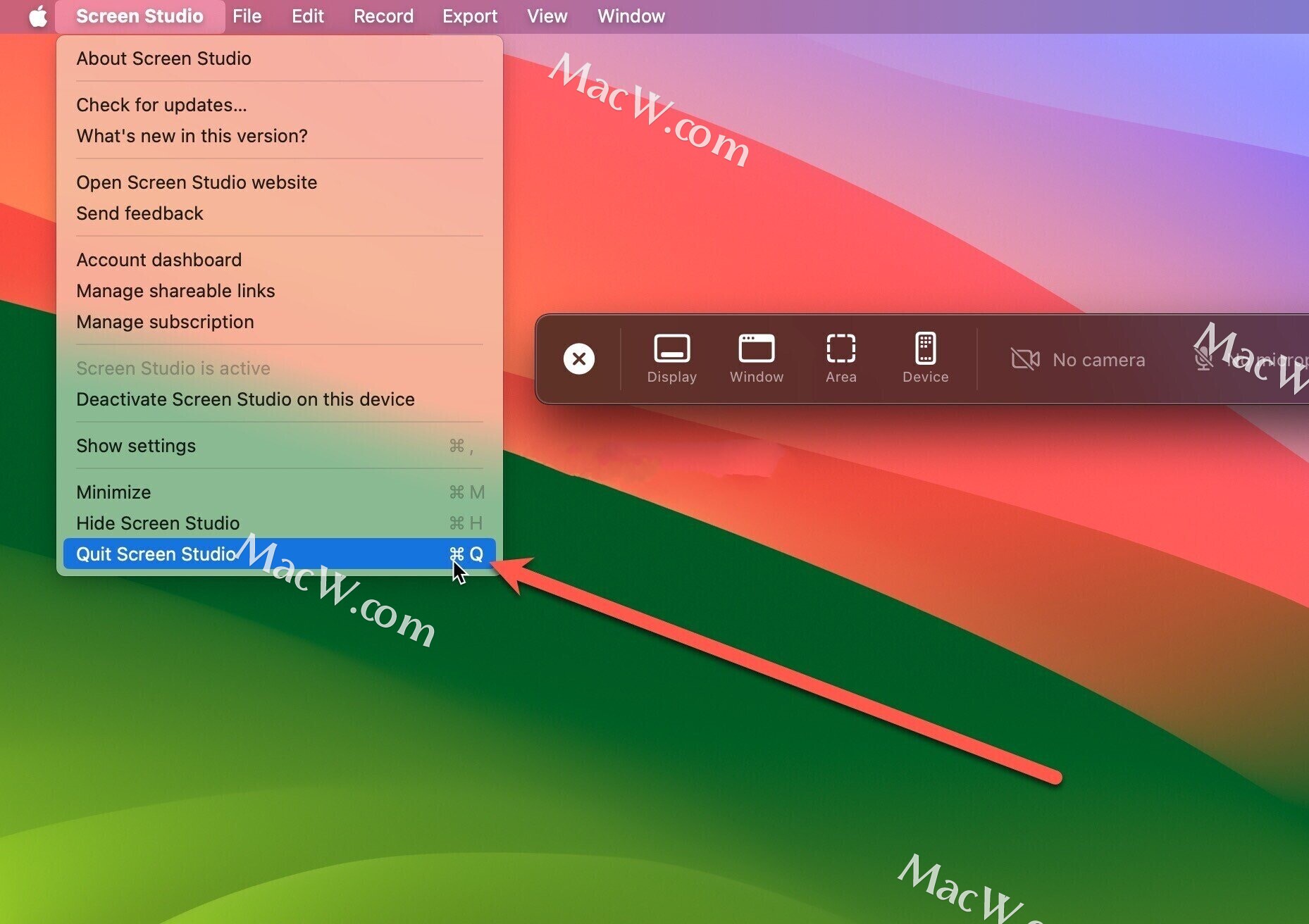Open the Window menu
This screenshot has width=1309, height=924.
point(631,16)
